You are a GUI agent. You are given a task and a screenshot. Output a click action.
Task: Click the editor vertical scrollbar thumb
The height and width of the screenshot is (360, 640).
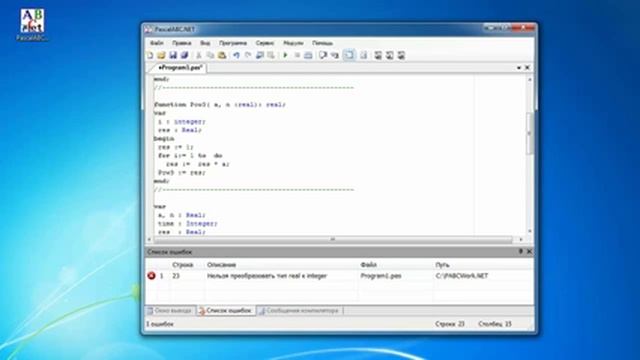530,133
